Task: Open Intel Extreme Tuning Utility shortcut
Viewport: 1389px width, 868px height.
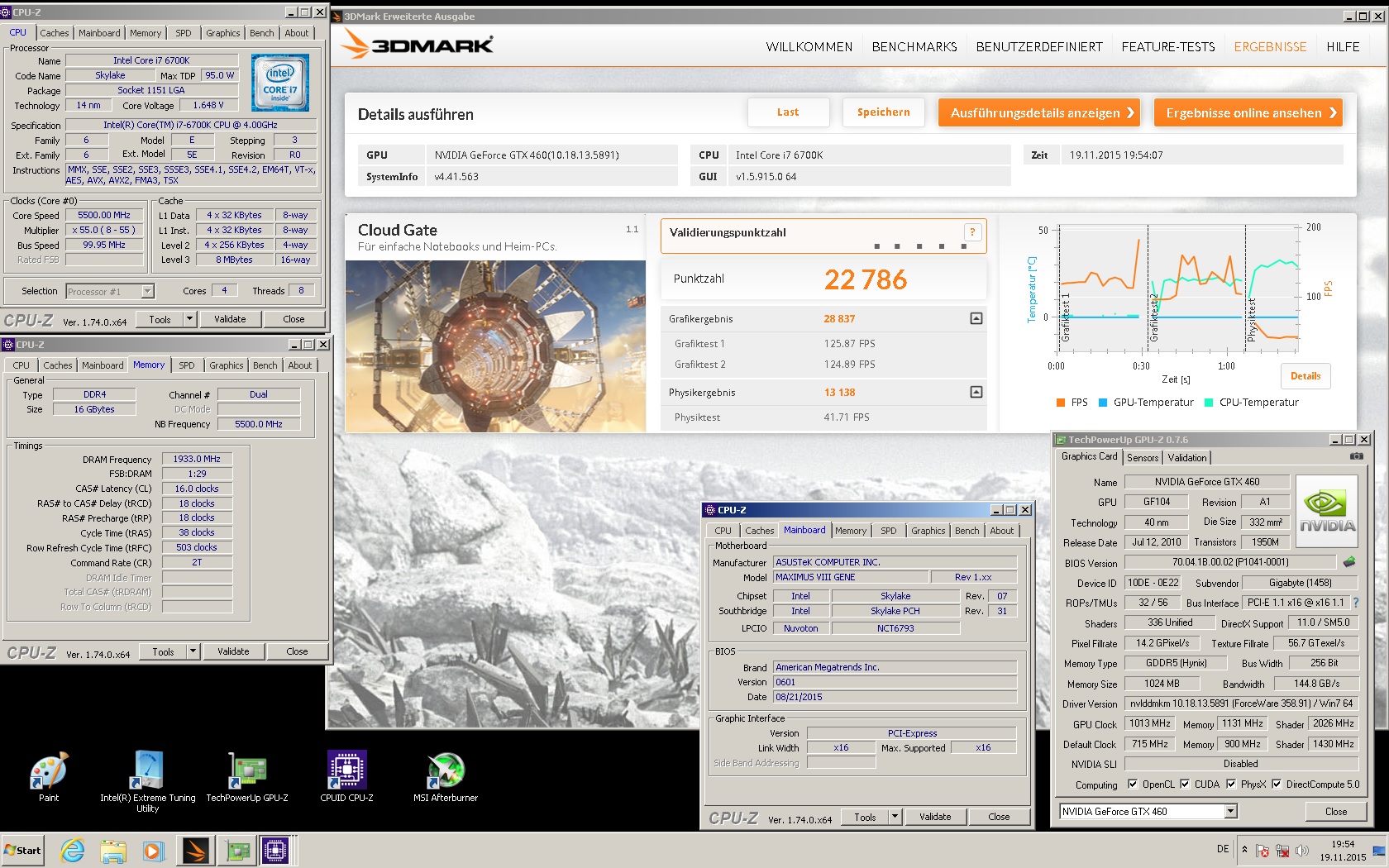Action: click(147, 781)
